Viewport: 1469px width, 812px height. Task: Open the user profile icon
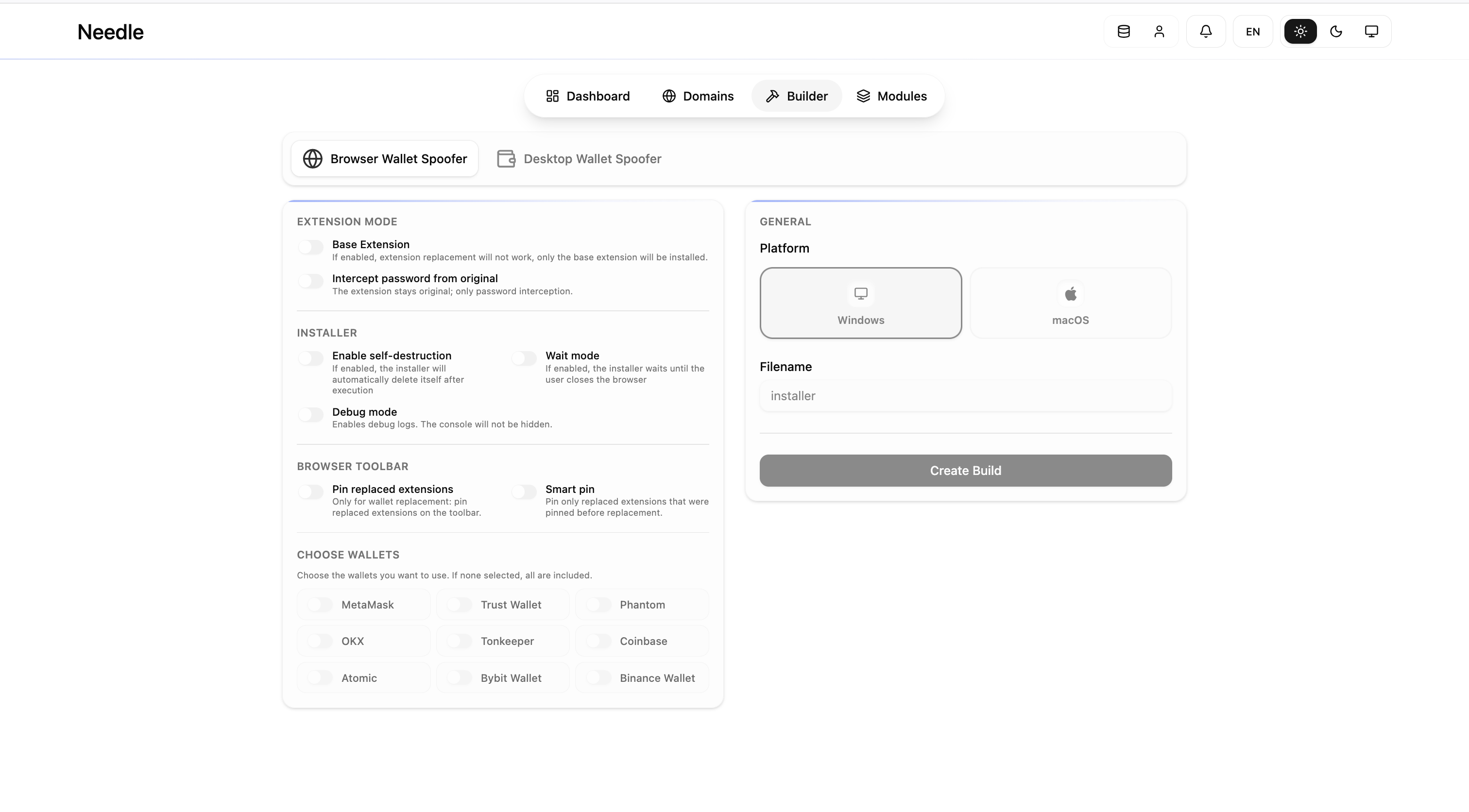click(1159, 32)
